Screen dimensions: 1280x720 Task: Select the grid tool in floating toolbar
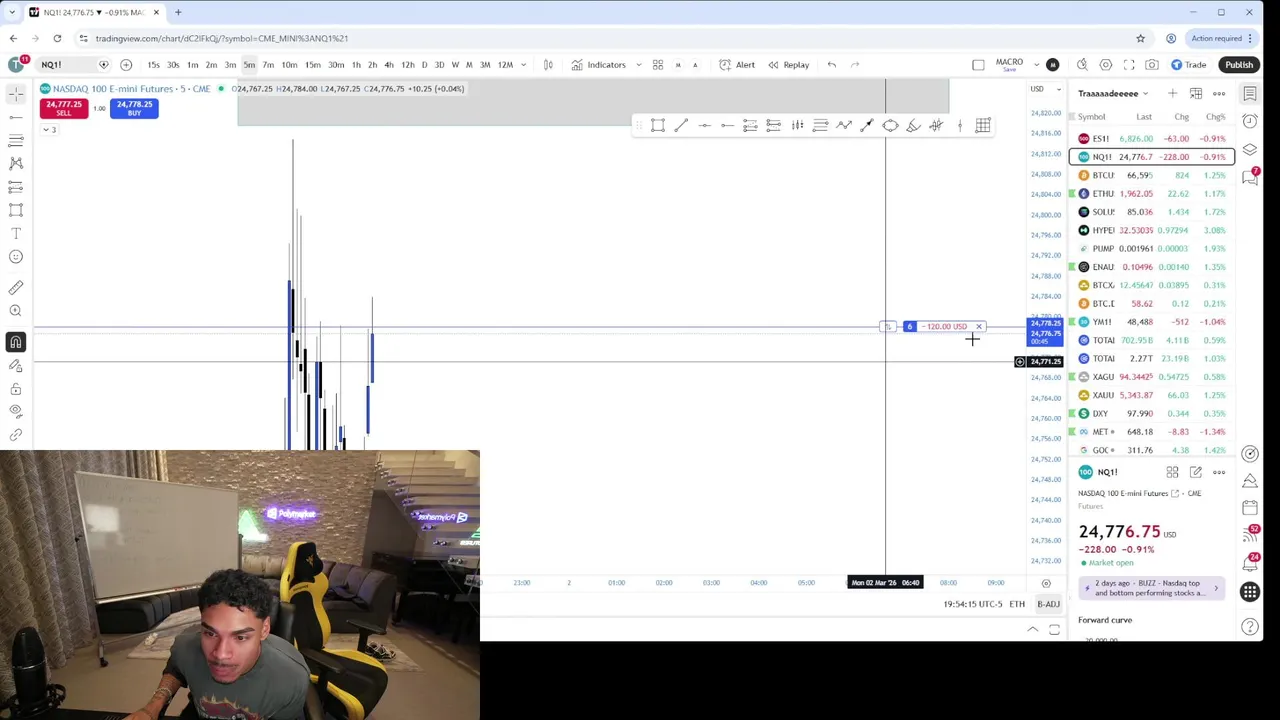point(983,125)
